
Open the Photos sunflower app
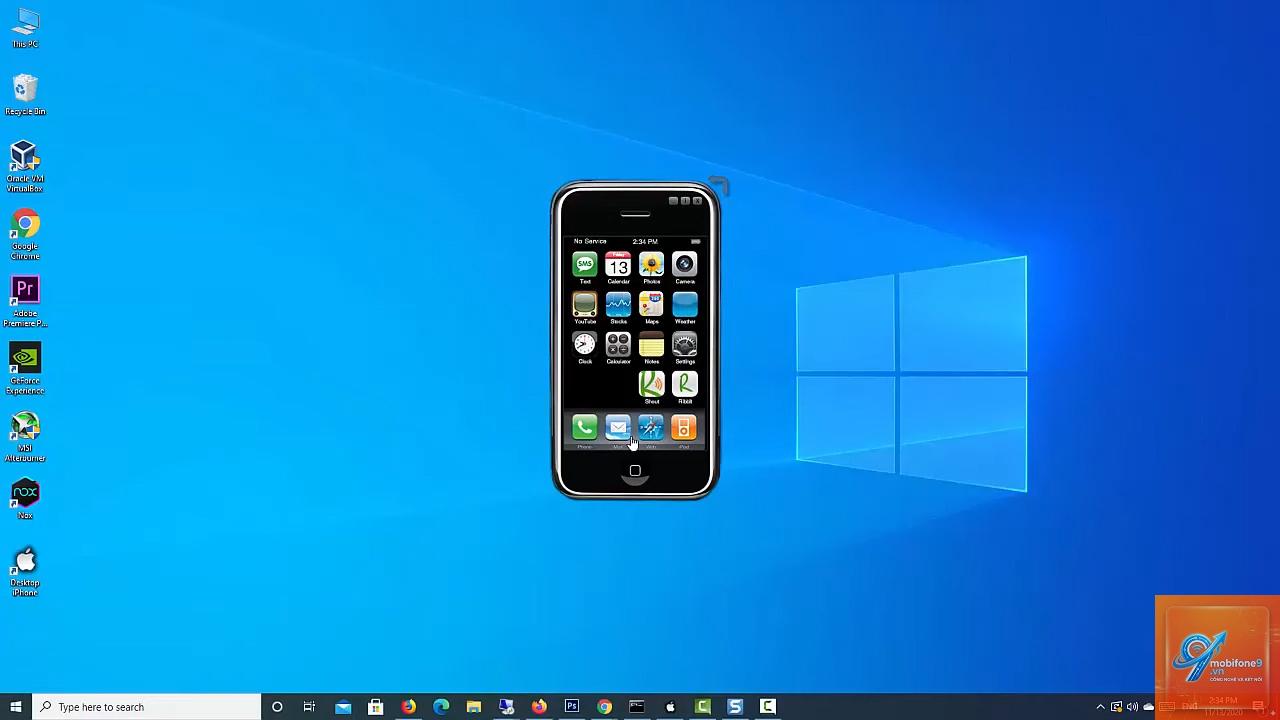pyautogui.click(x=651, y=265)
